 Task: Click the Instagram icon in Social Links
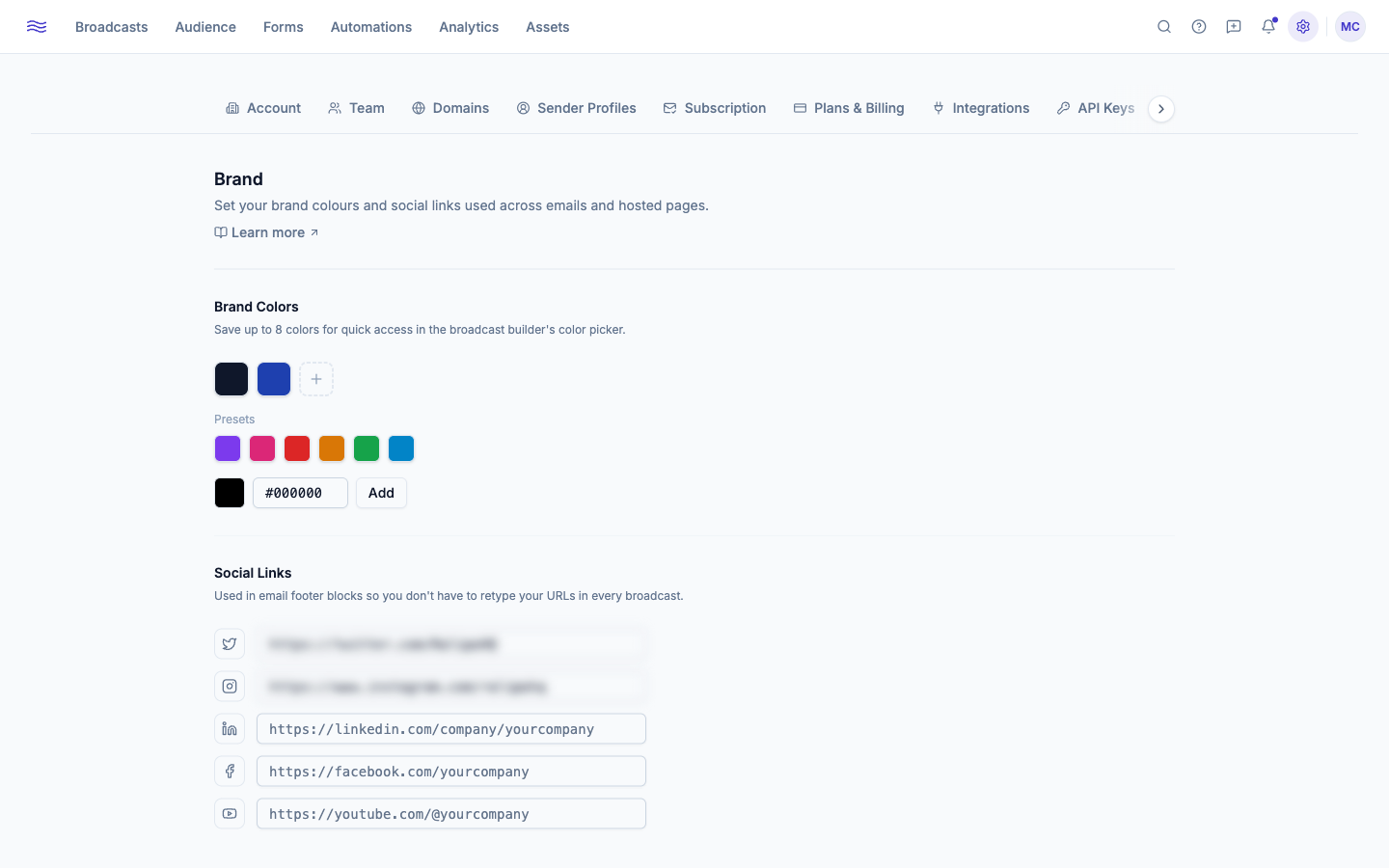coord(230,687)
